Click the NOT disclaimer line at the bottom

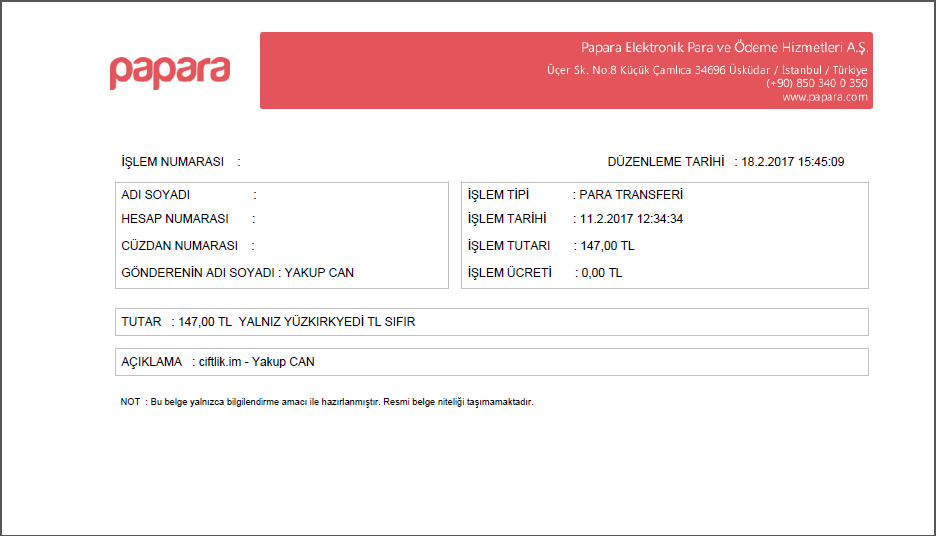[x=327, y=402]
